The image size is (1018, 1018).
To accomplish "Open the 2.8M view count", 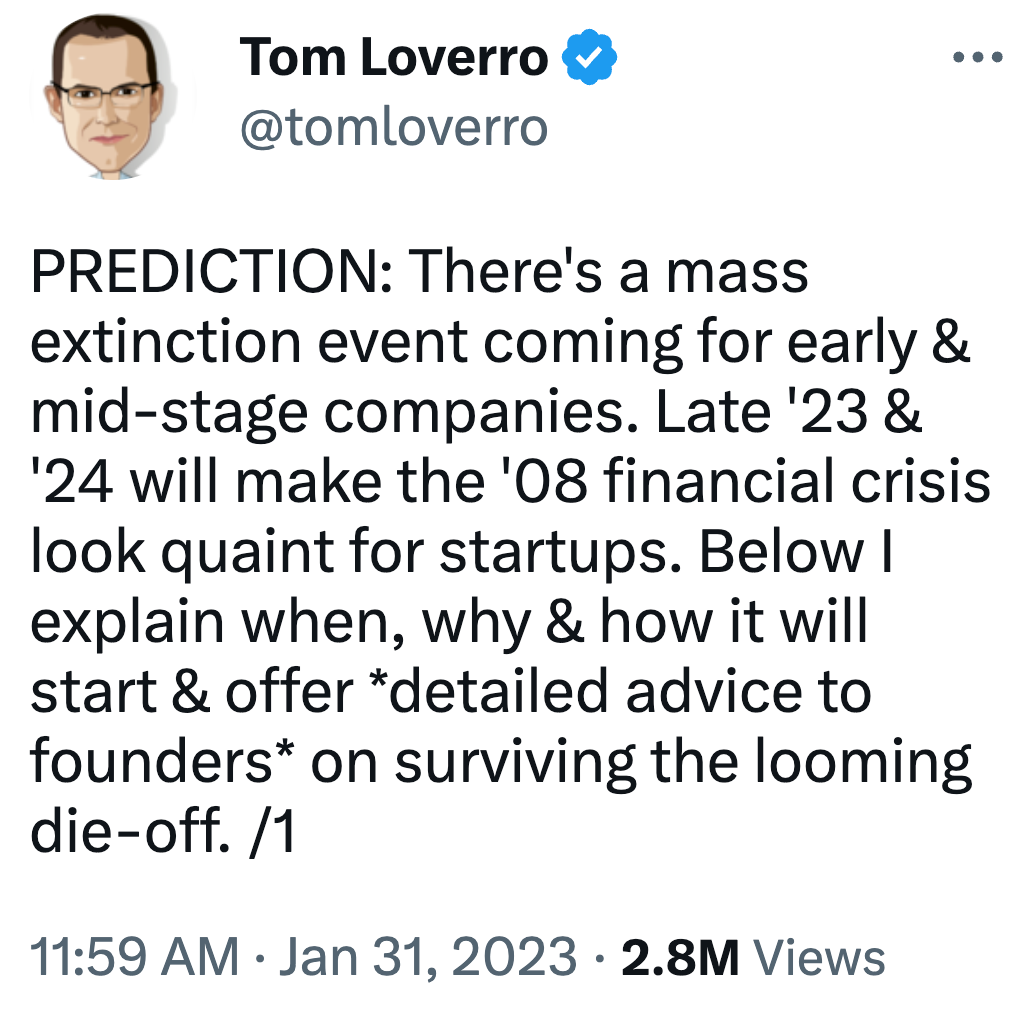I will 680,957.
